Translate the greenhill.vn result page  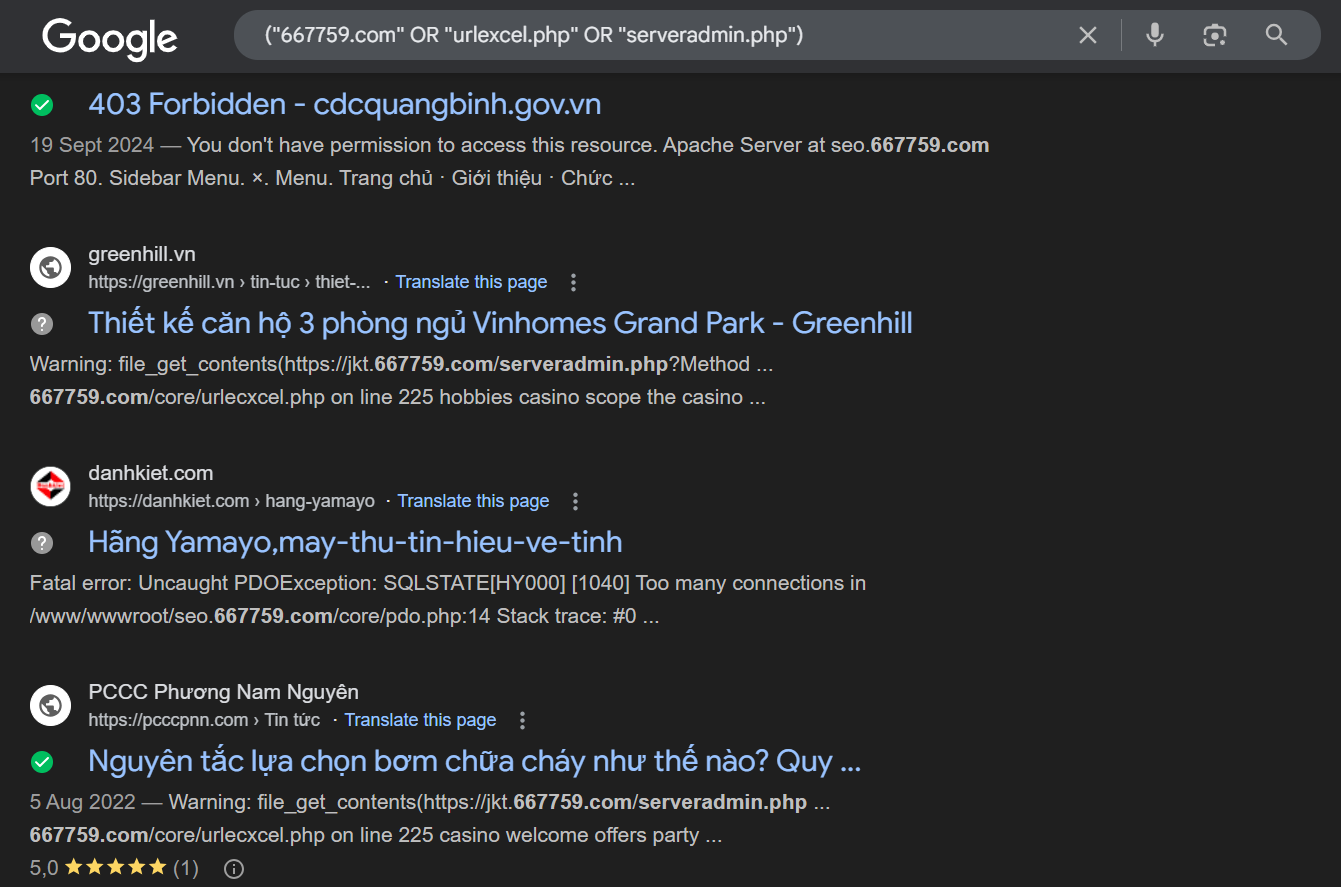coord(471,282)
